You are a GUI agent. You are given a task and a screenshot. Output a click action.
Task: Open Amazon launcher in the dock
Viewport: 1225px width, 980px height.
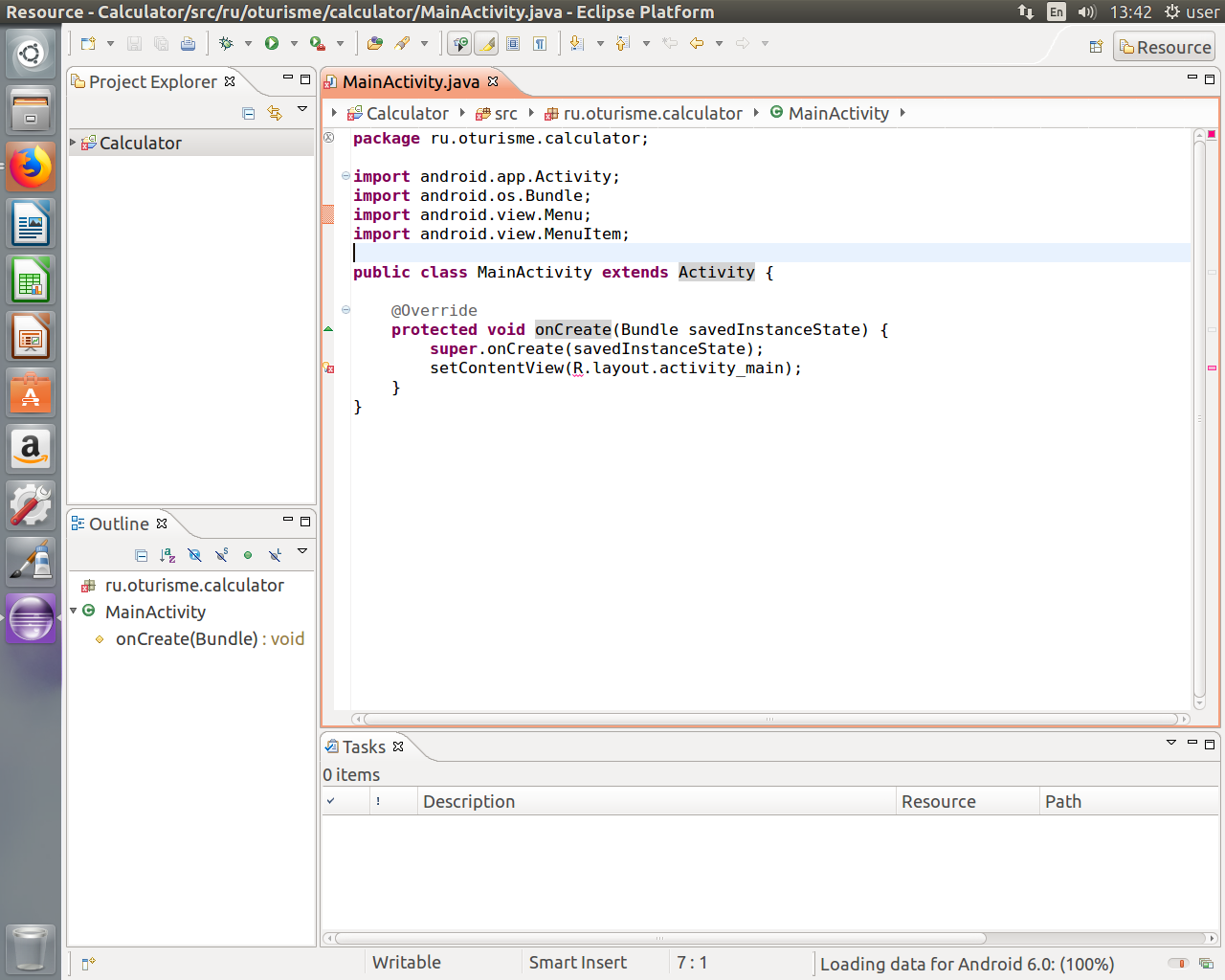point(31,449)
